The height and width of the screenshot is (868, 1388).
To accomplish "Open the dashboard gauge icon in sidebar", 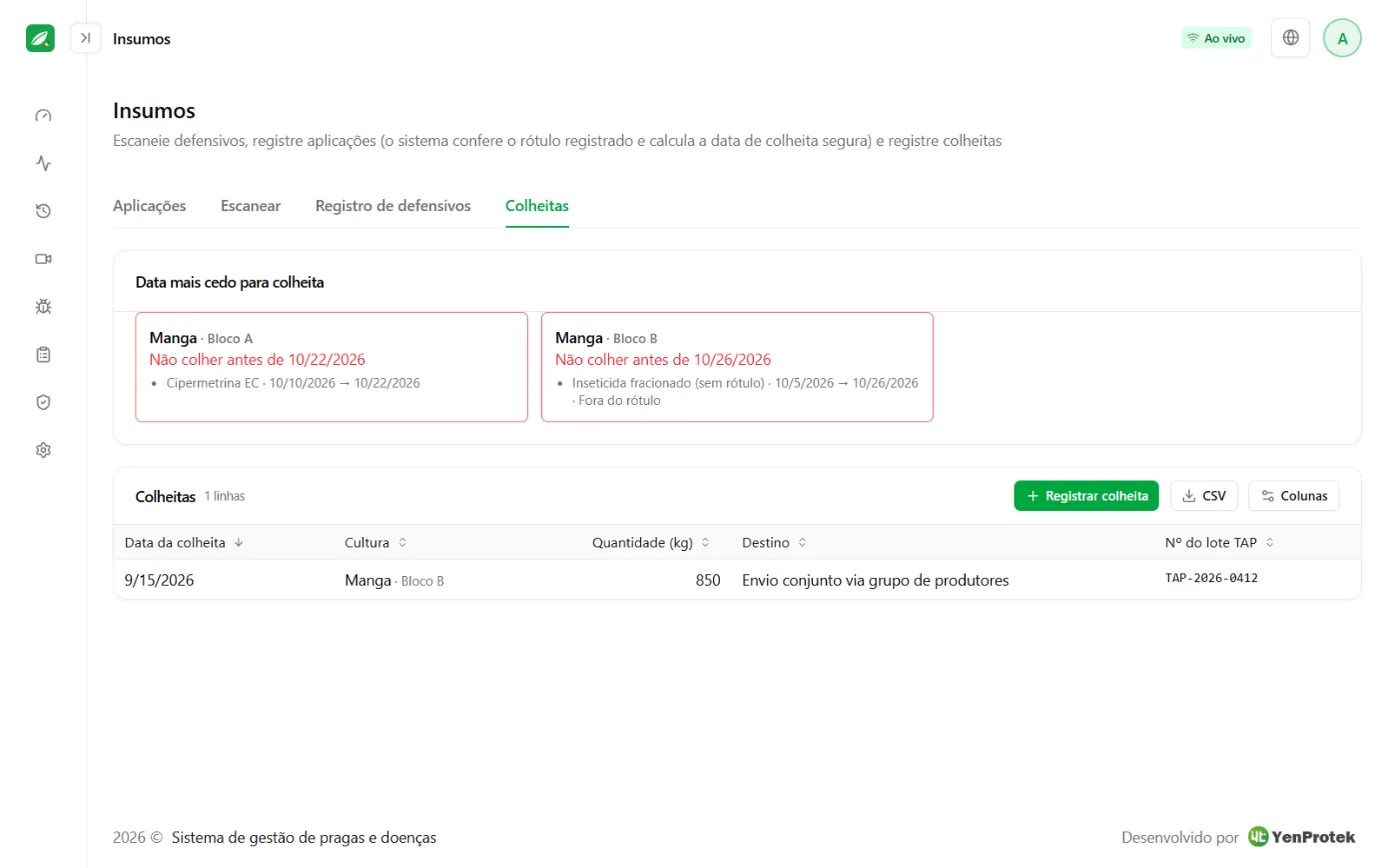I will pyautogui.click(x=43, y=115).
